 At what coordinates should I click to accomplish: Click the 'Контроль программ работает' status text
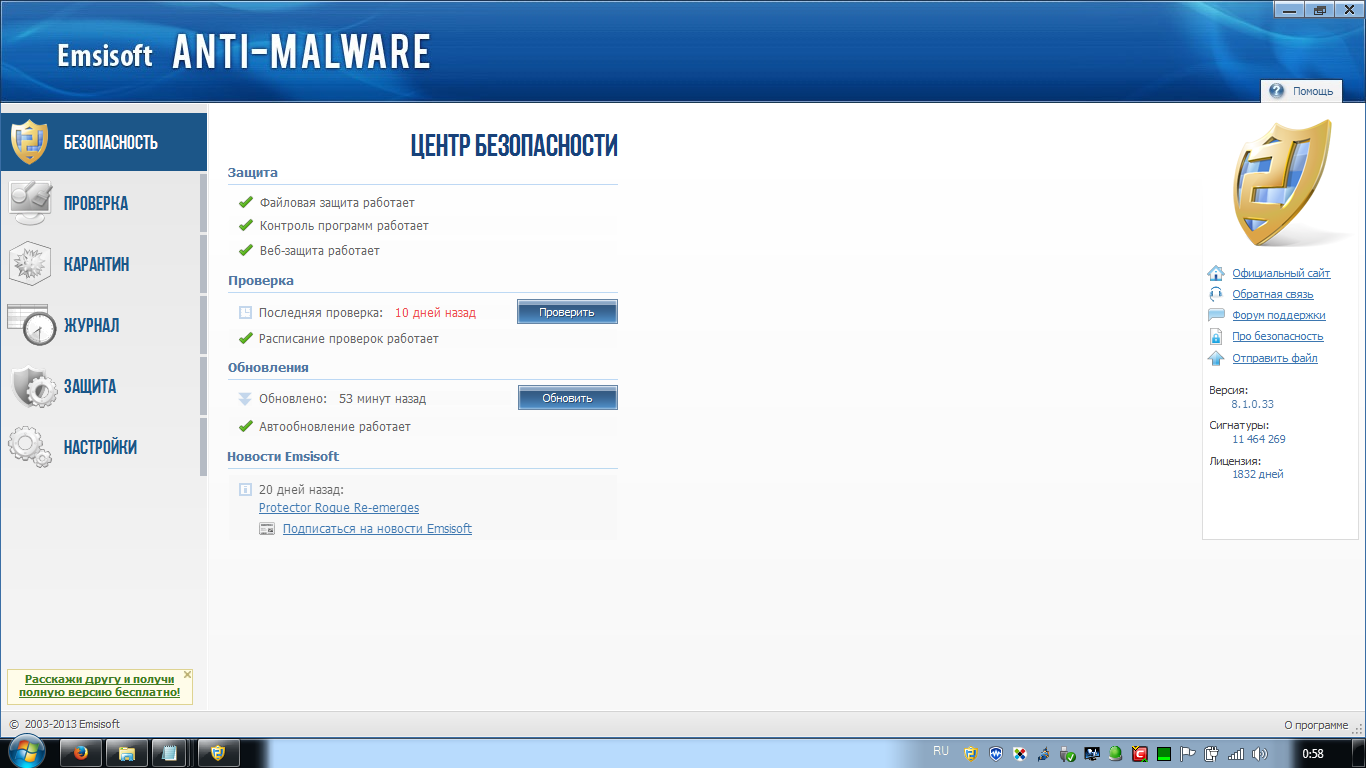(344, 226)
